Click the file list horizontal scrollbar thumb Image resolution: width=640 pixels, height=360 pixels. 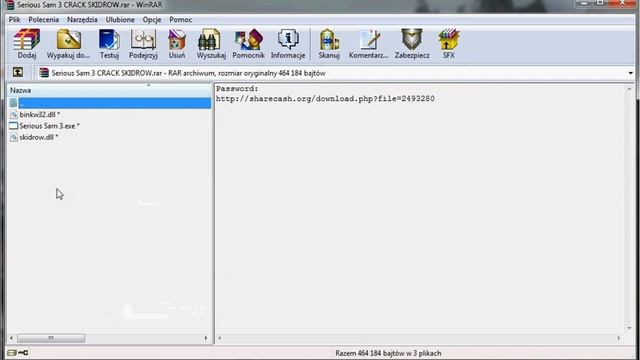tap(51, 338)
